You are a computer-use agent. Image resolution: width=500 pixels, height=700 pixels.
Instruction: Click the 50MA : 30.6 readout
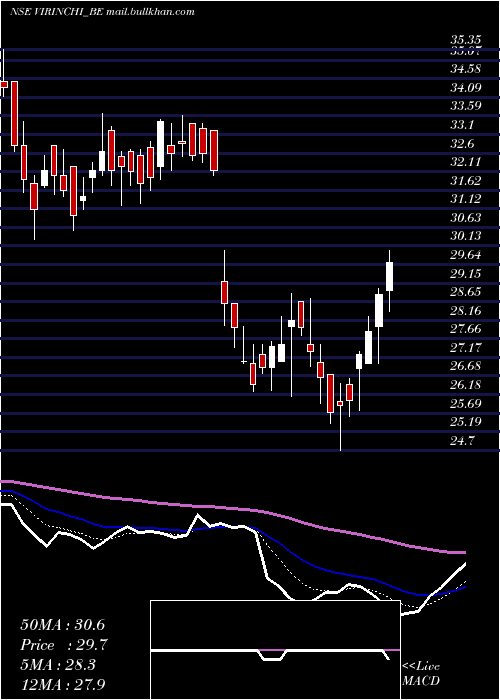pyautogui.click(x=63, y=625)
